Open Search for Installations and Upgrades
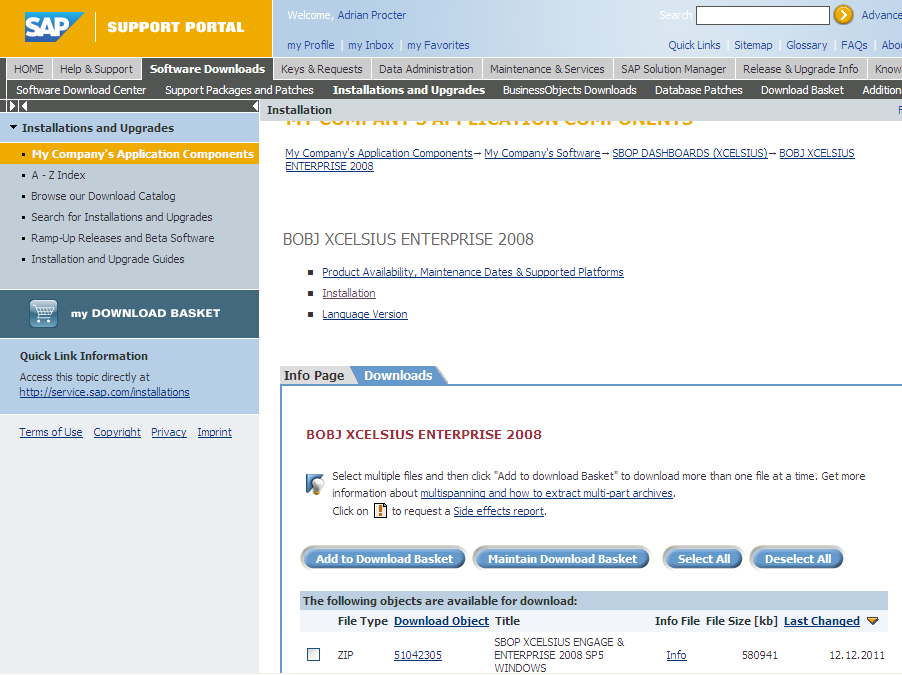 coord(122,217)
